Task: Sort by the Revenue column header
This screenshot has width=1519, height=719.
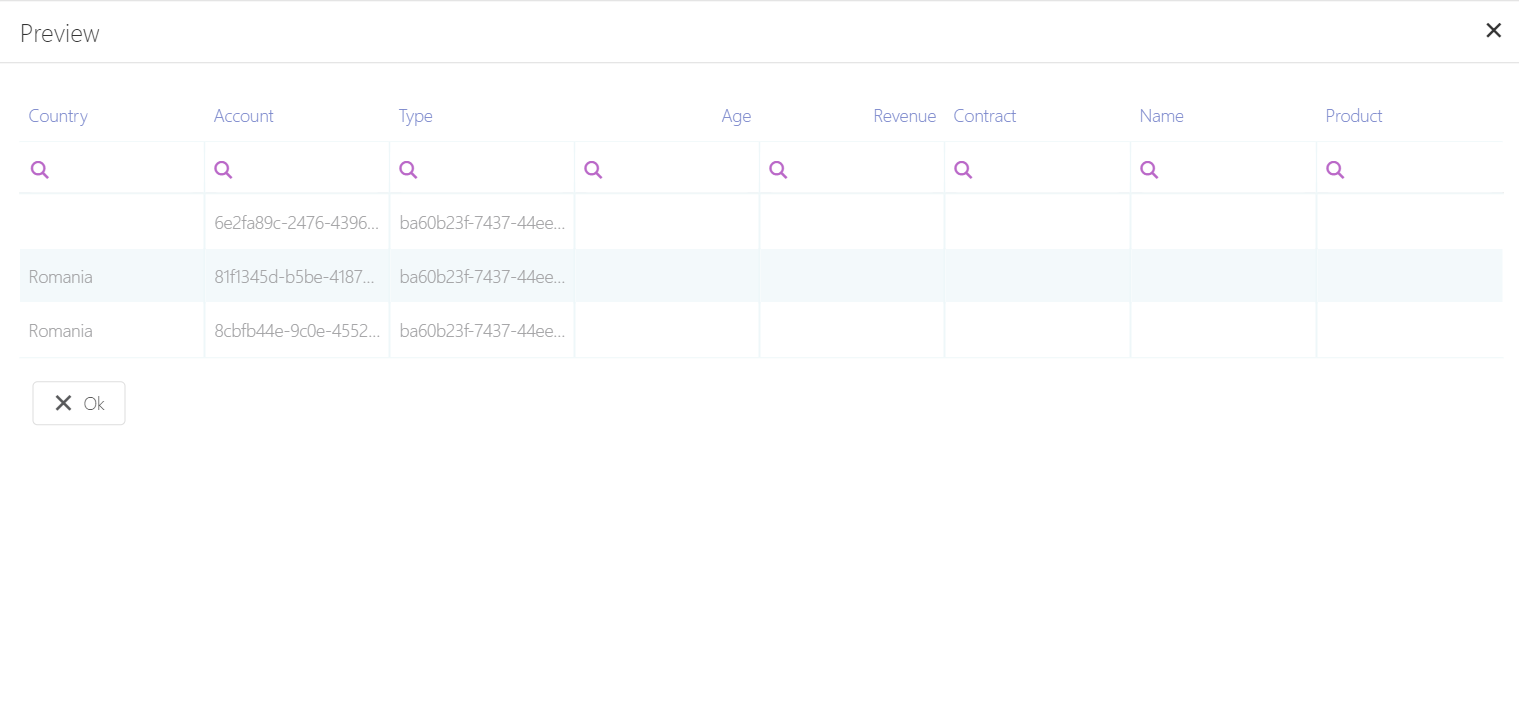Action: pos(904,116)
